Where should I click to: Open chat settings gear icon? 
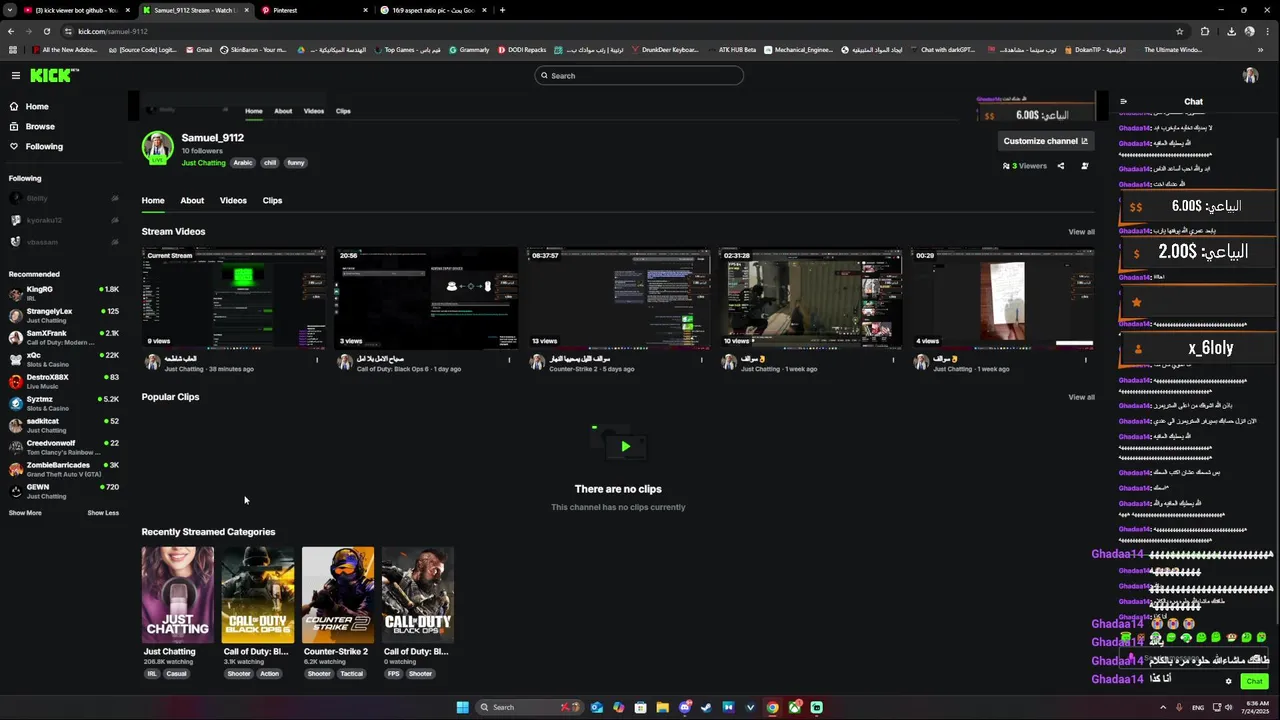point(1229,682)
